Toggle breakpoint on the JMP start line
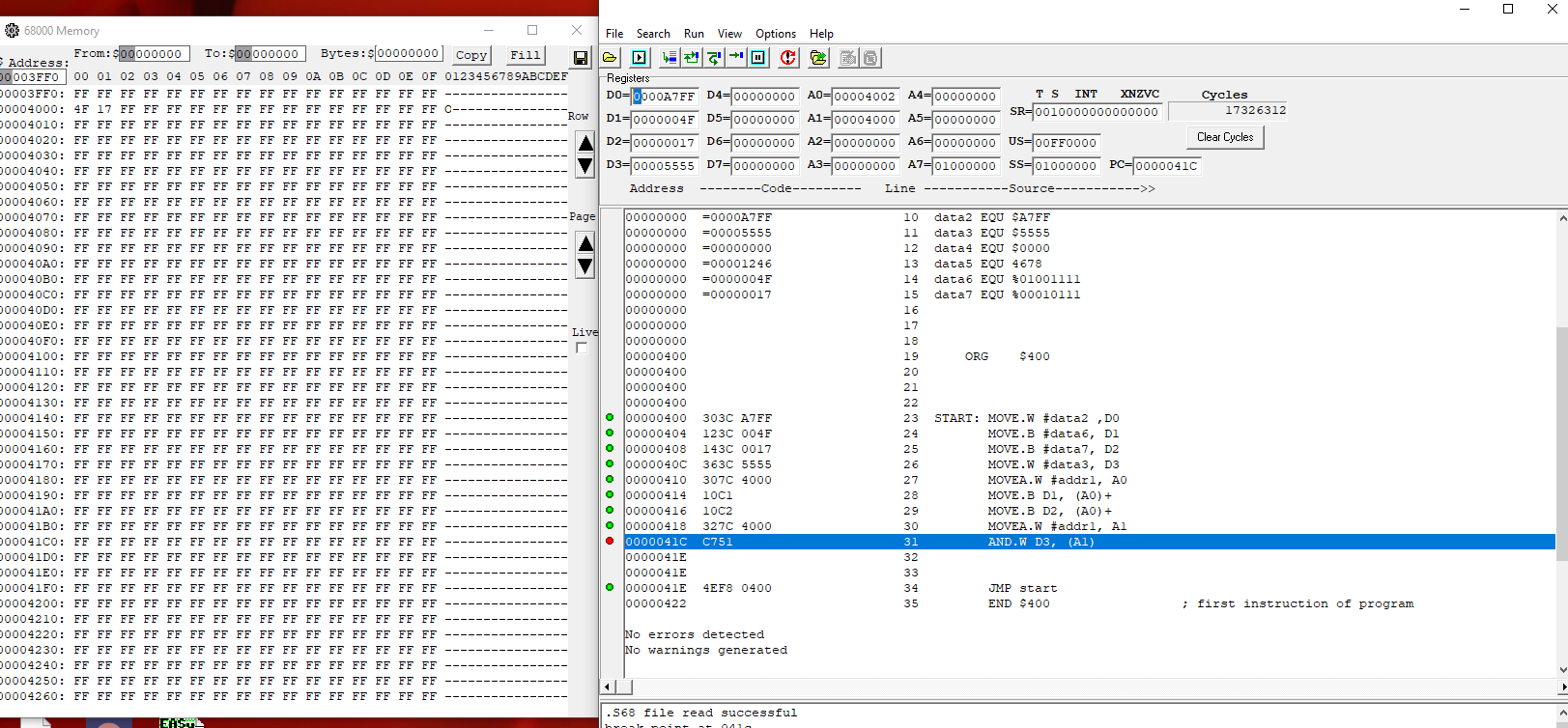This screenshot has width=1568, height=728. [x=610, y=588]
